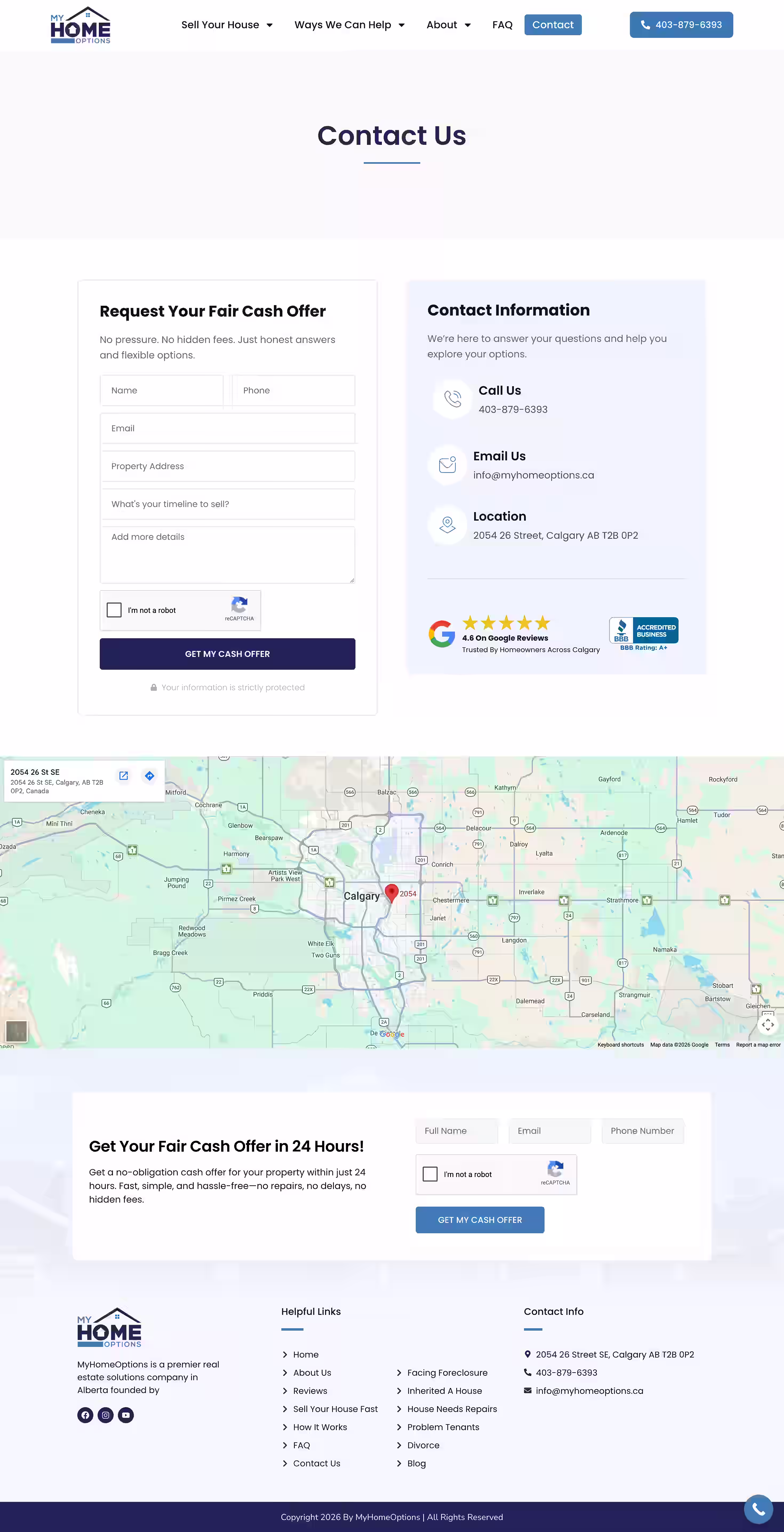
Task: Click the BBB Accredited Business badge
Action: [x=644, y=634]
